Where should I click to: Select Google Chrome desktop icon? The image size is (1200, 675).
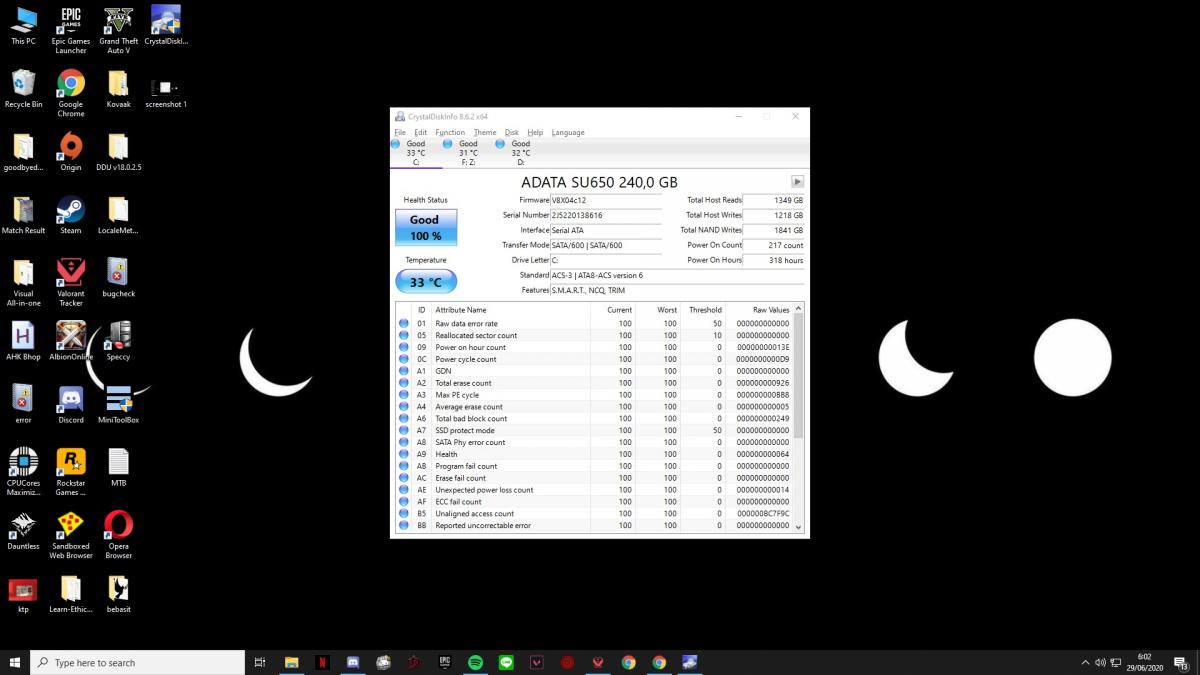(71, 93)
